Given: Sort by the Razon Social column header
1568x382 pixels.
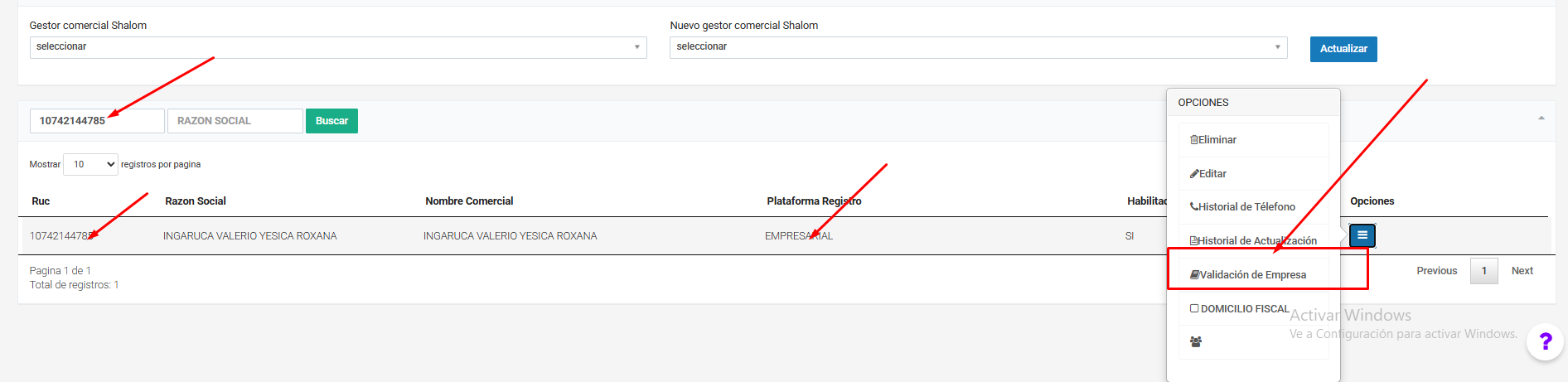Looking at the screenshot, I should click(196, 201).
